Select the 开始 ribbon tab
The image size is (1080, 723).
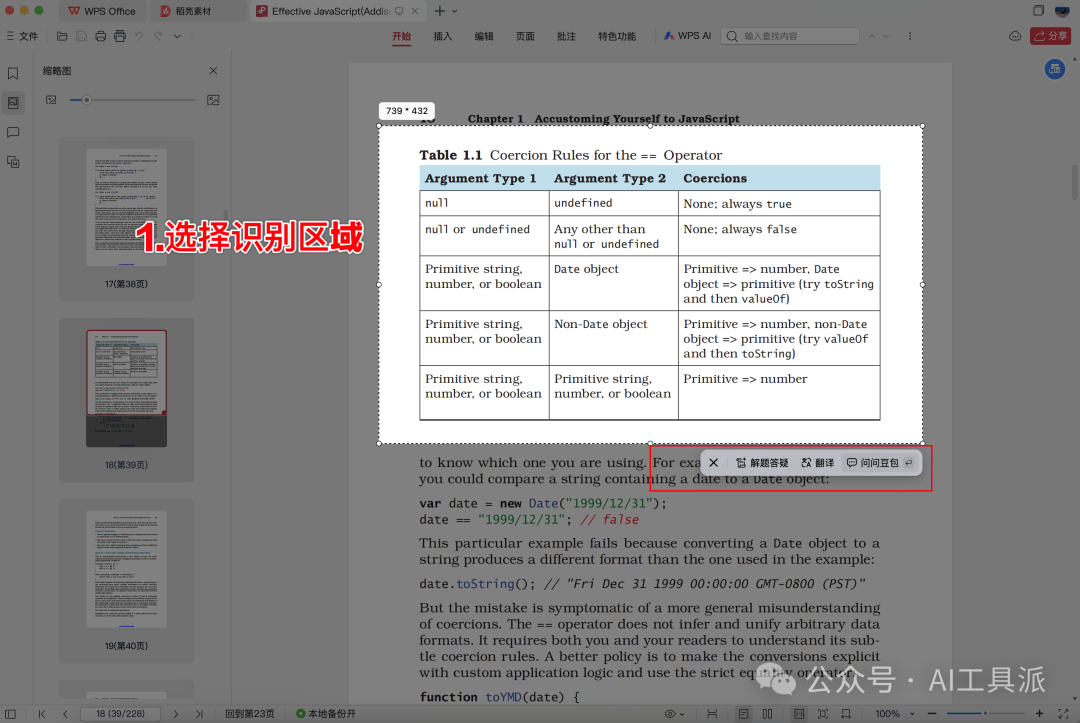[402, 36]
